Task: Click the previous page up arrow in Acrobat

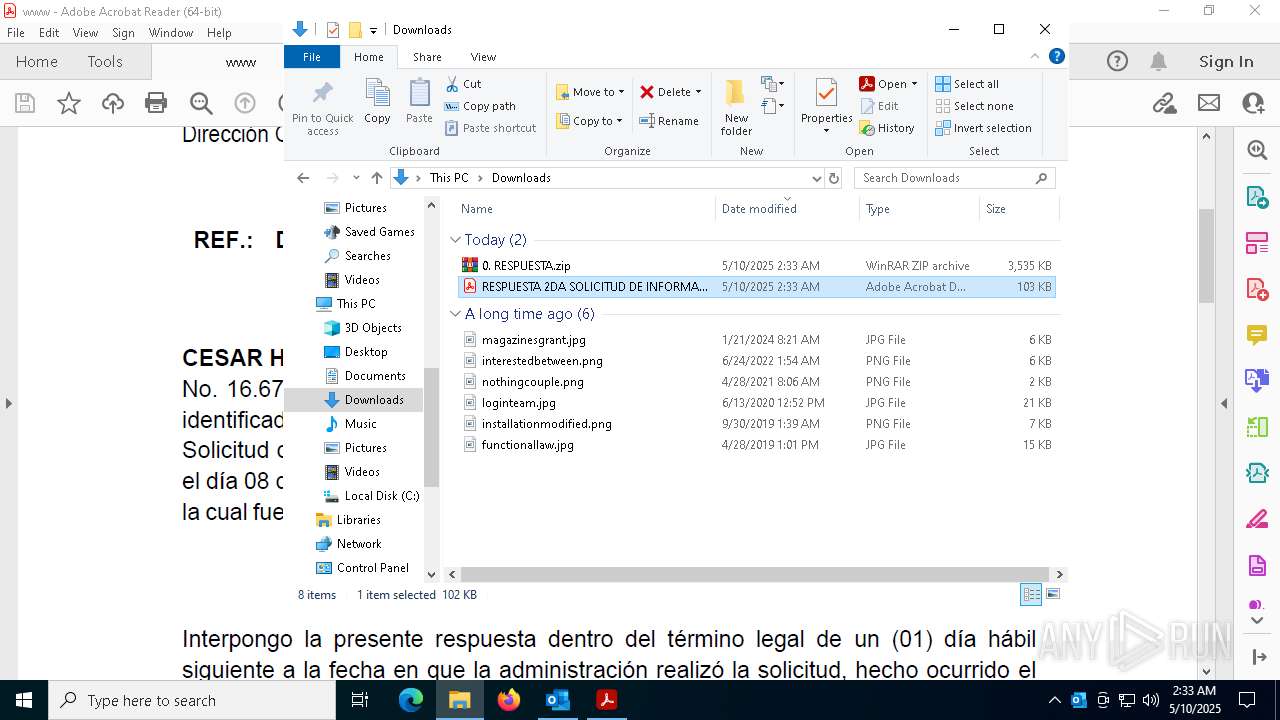Action: [245, 102]
